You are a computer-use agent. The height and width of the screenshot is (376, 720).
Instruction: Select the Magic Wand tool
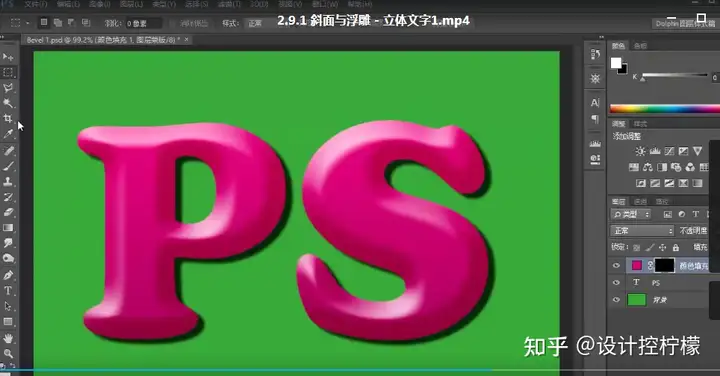coord(8,103)
